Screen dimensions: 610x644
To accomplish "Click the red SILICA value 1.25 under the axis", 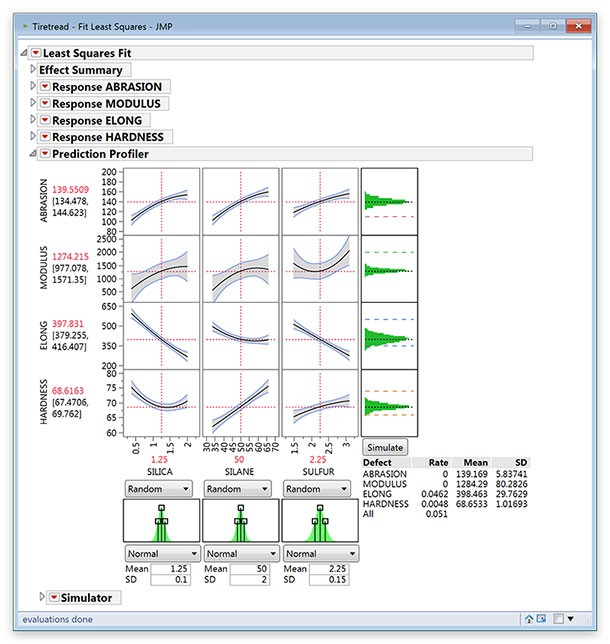I will (160, 458).
